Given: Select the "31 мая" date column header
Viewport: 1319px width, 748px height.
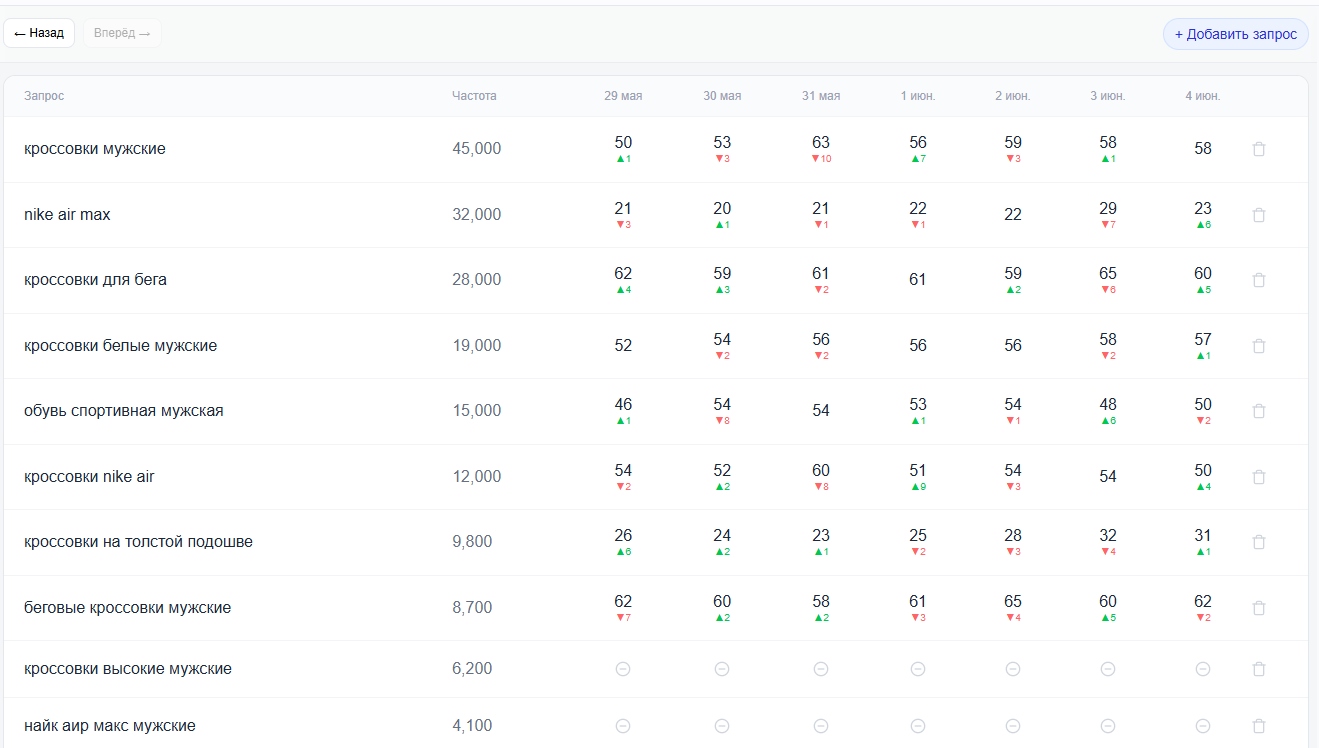Looking at the screenshot, I should pyautogui.click(x=821, y=96).
